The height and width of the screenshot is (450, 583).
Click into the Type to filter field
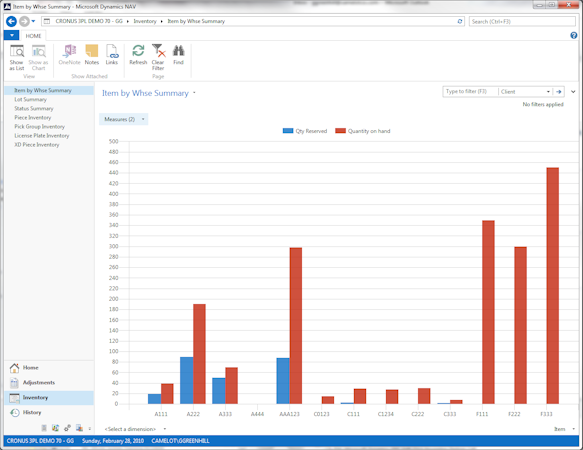coord(470,91)
